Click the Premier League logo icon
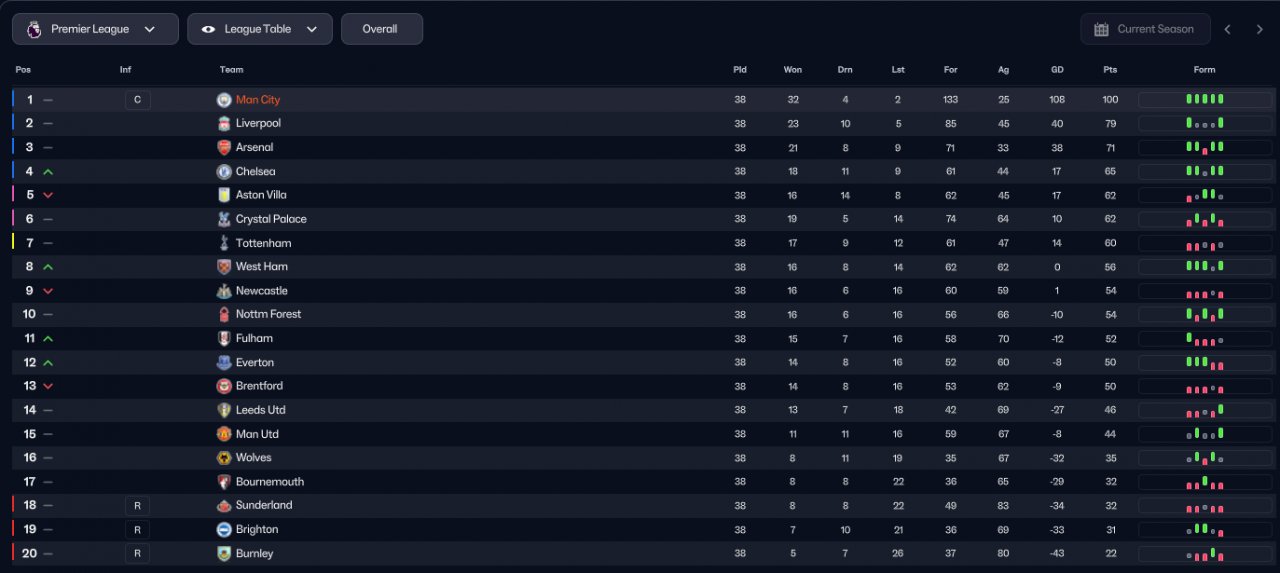This screenshot has width=1280, height=573. [34, 29]
